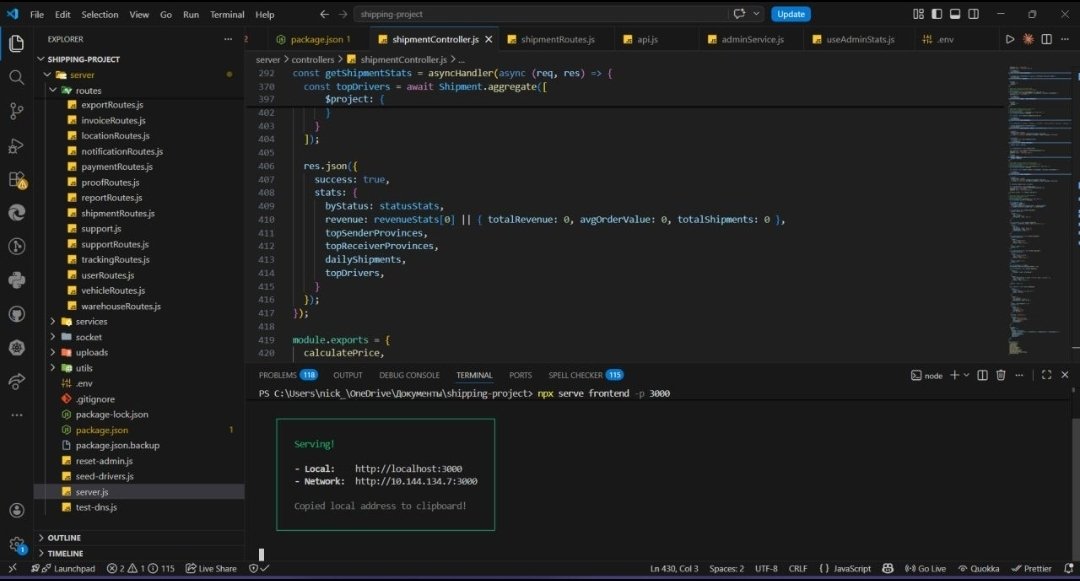
Task: Toggle the secondary side bar layout
Action: pyautogui.click(x=973, y=14)
